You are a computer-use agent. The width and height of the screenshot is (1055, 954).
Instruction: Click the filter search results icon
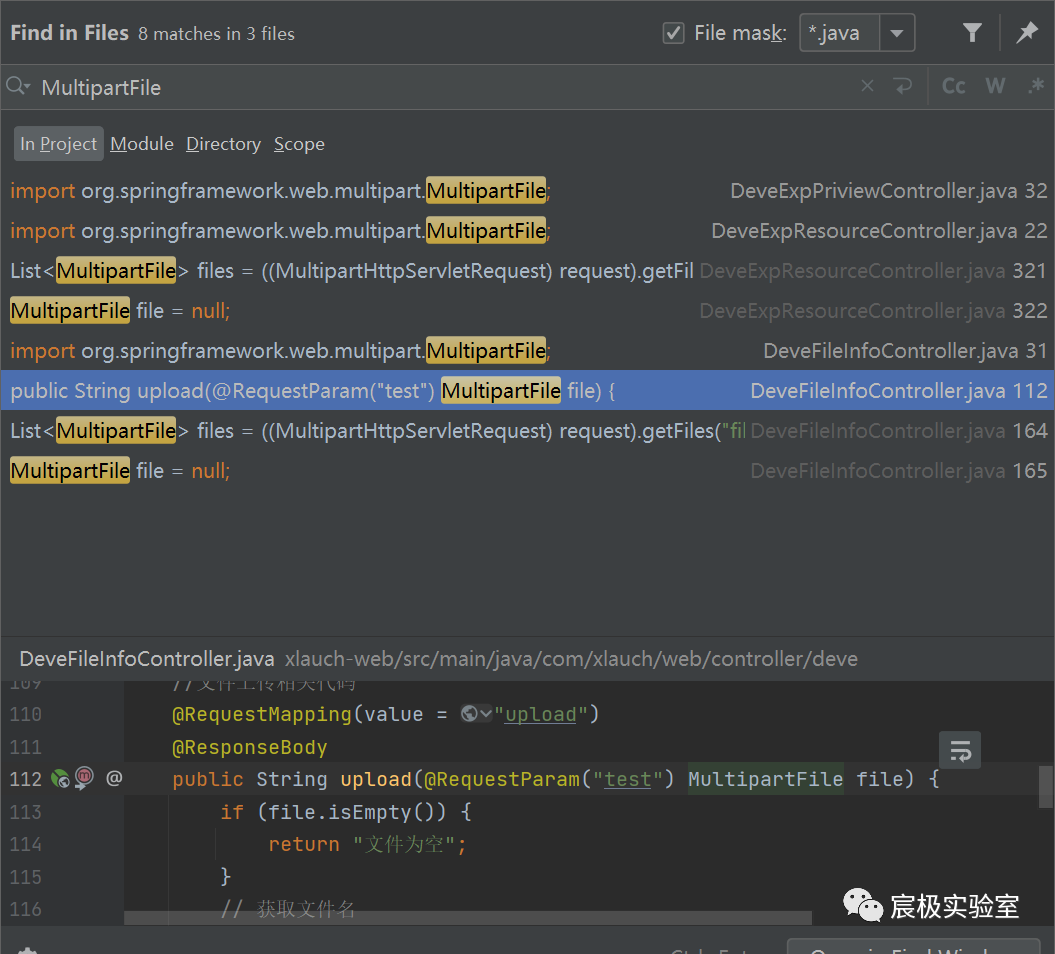(x=972, y=33)
